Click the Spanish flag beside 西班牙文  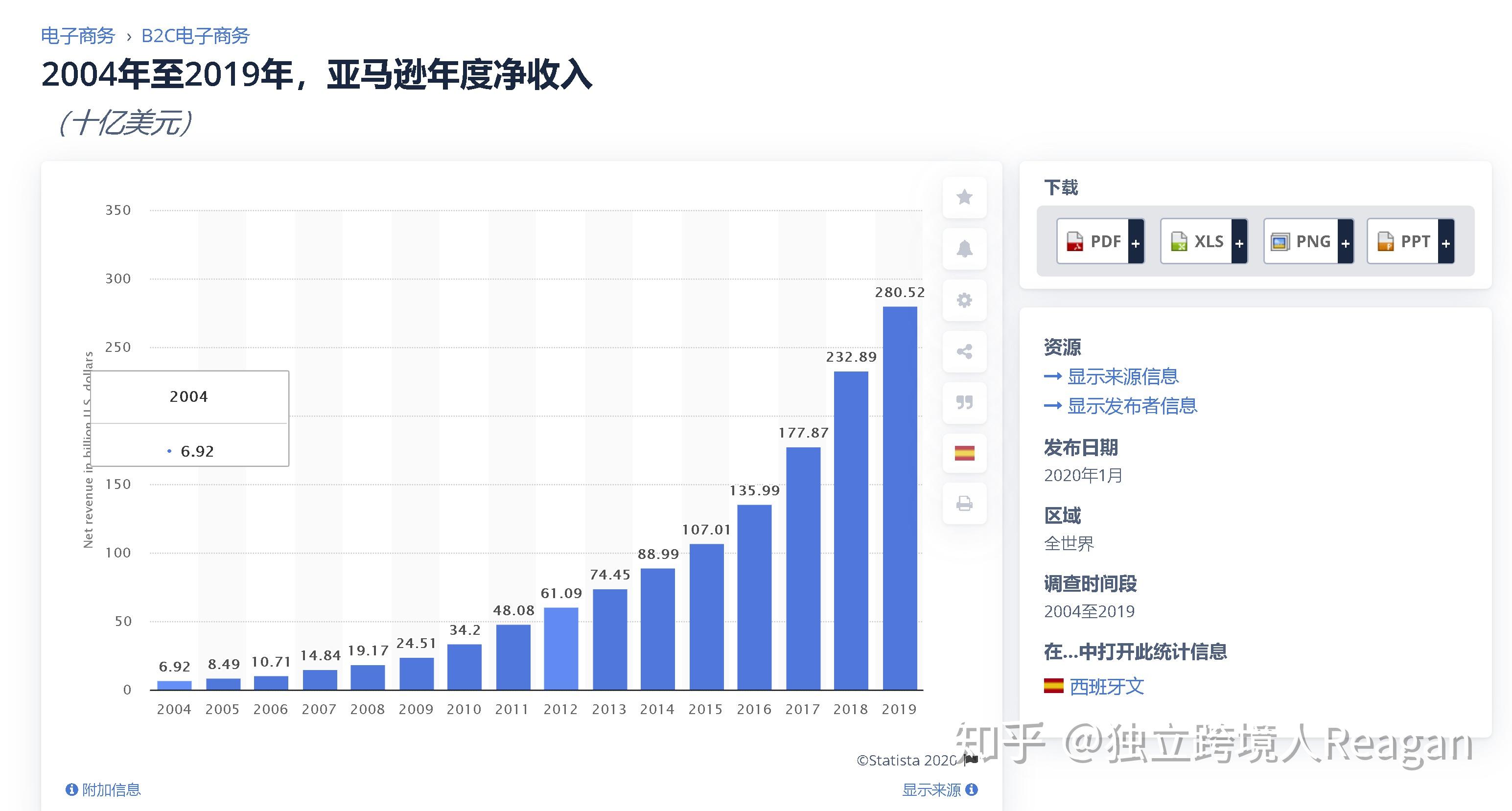(1053, 685)
